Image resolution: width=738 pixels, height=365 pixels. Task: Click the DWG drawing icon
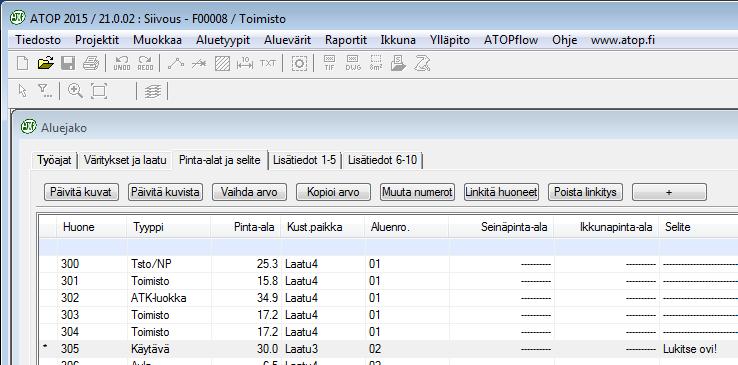pyautogui.click(x=353, y=63)
